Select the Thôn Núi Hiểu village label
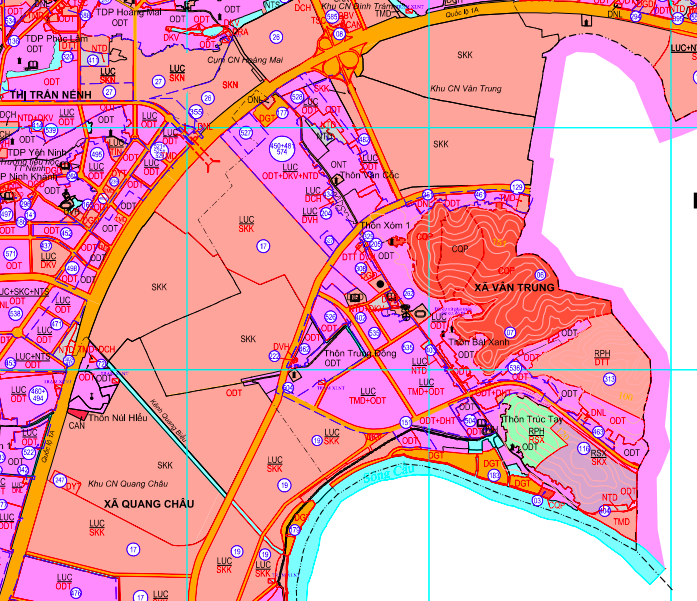The image size is (697, 601). (x=112, y=419)
